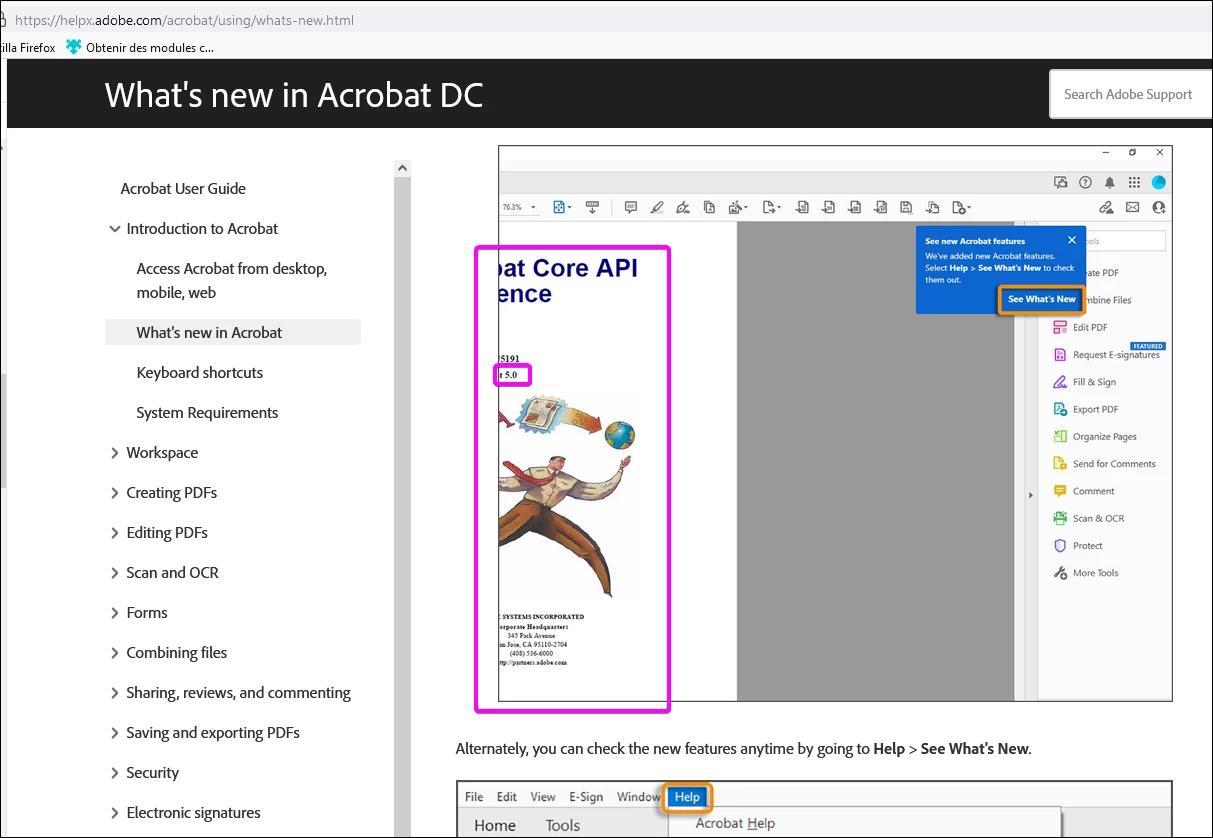Expand the Combining files section

pyautogui.click(x=114, y=653)
